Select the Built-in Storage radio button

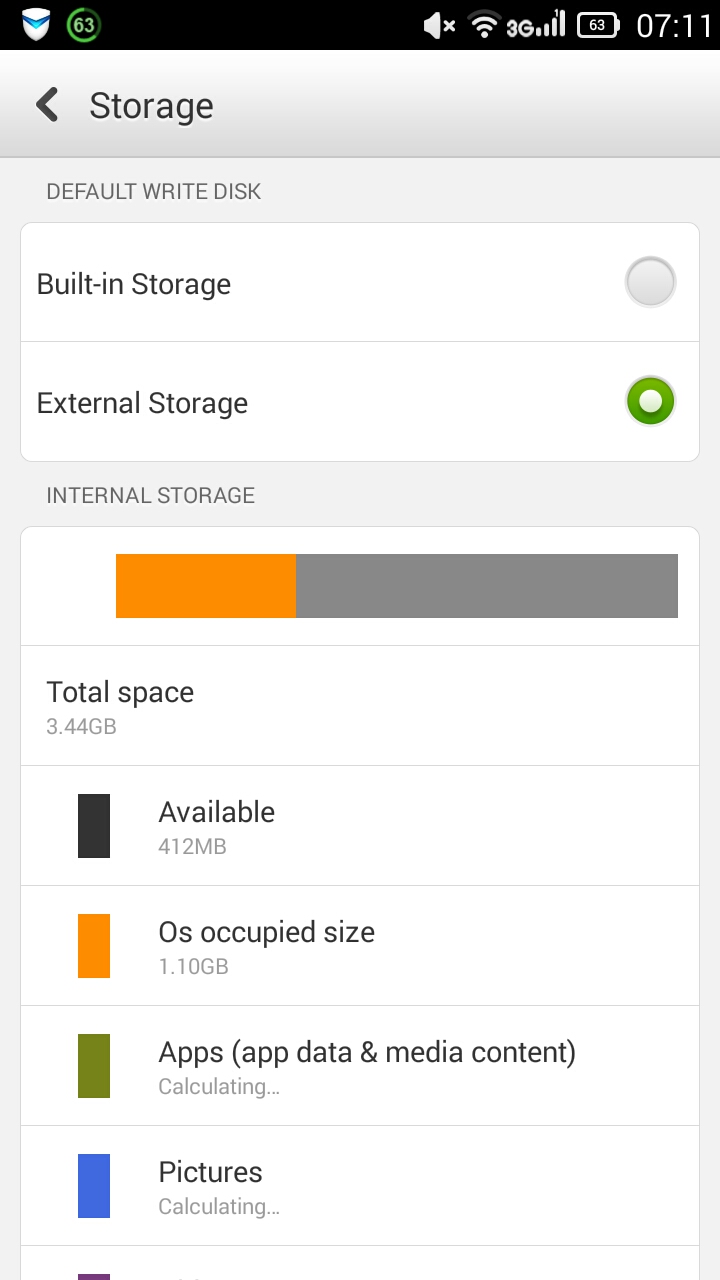point(650,282)
